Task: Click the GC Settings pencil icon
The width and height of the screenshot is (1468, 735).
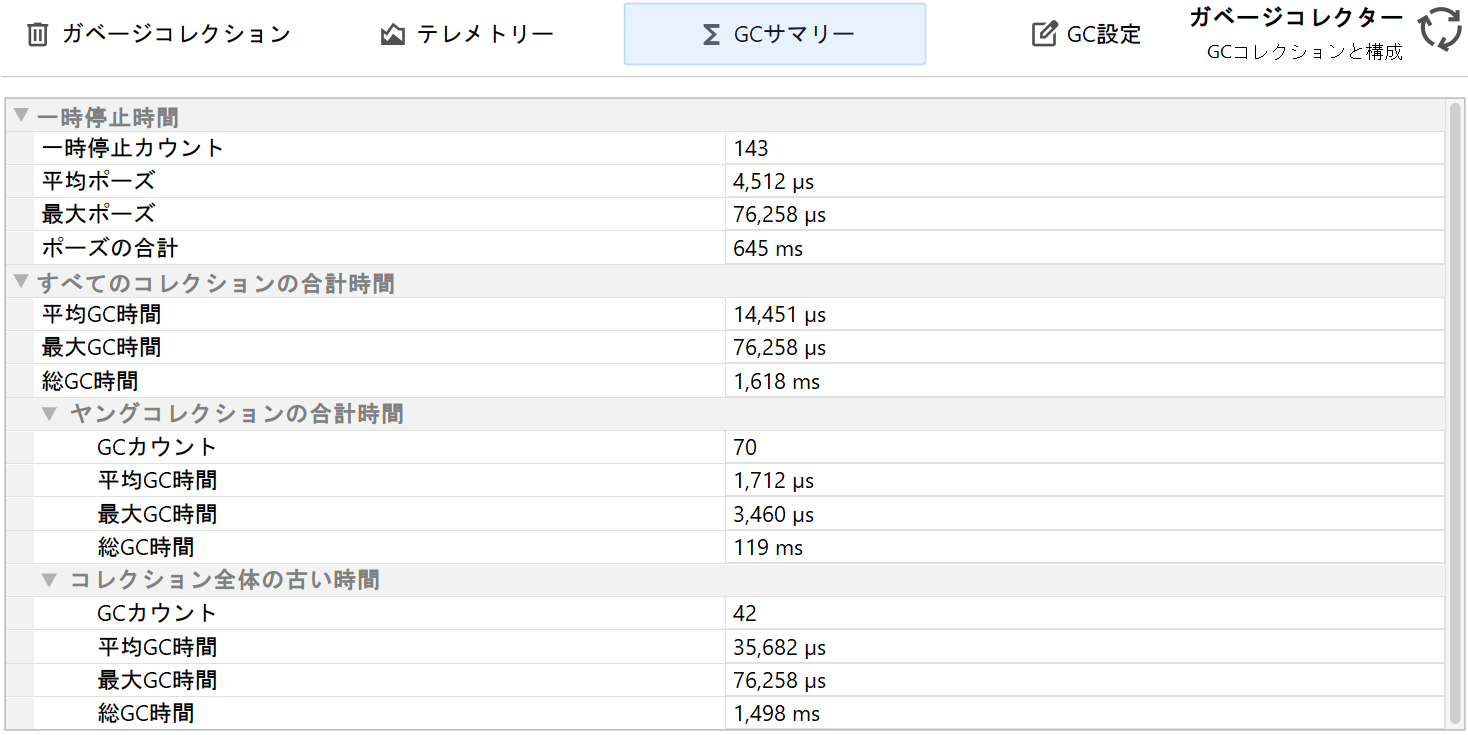Action: [1043, 35]
